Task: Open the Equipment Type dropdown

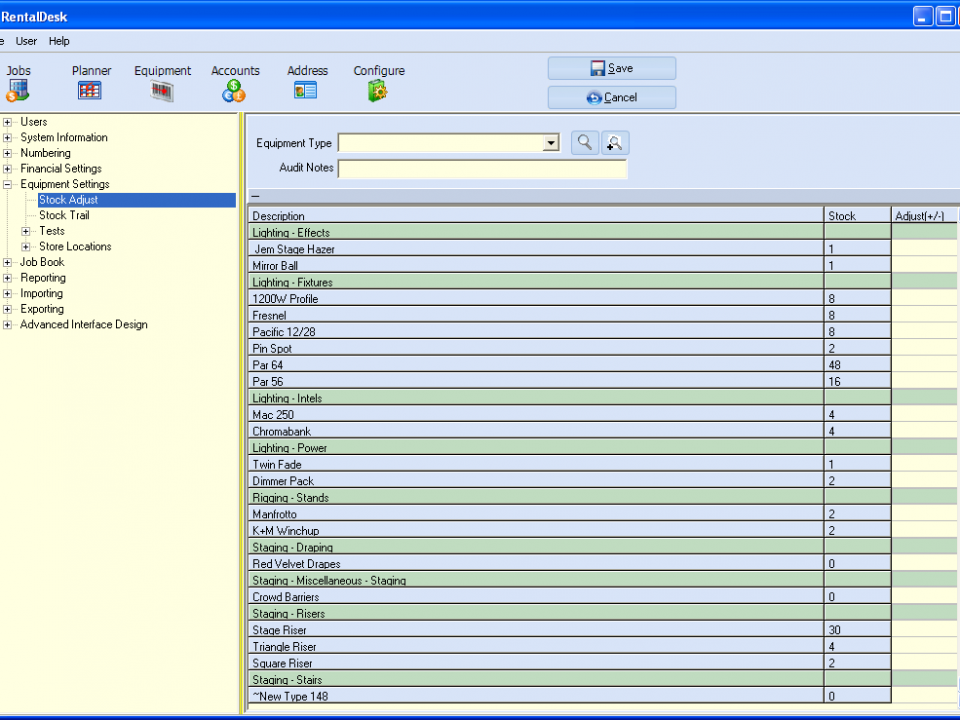Action: [550, 144]
